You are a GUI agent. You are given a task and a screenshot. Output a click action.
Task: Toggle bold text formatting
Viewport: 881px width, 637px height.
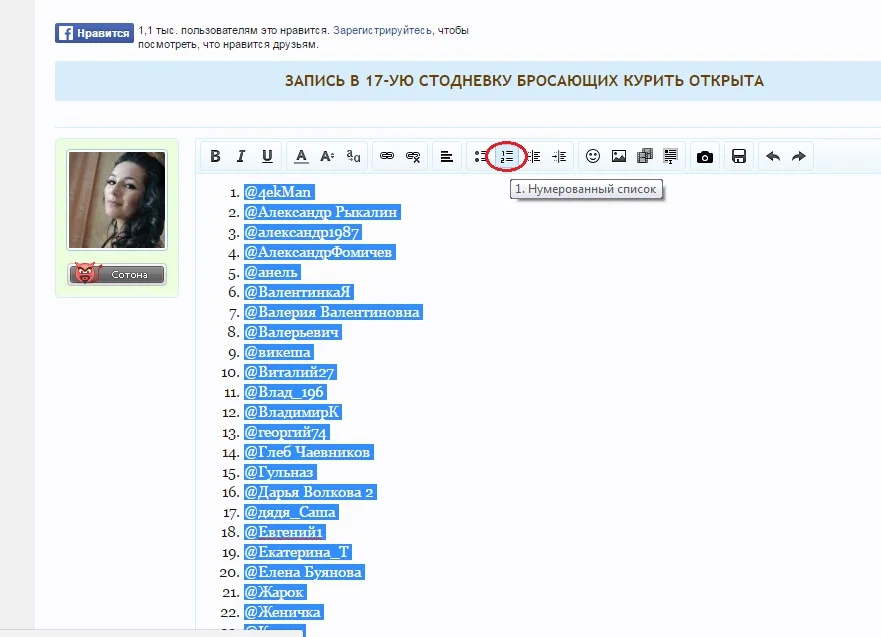[x=214, y=156]
